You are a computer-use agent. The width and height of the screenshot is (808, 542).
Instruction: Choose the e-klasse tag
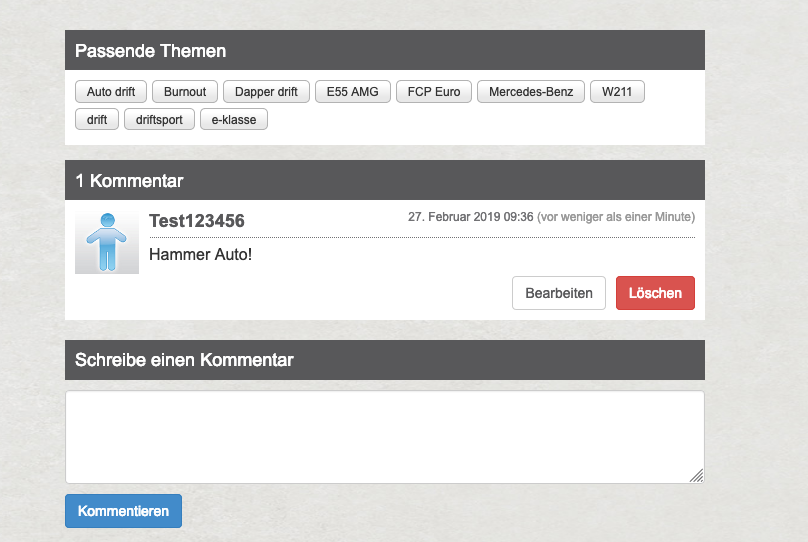[233, 120]
